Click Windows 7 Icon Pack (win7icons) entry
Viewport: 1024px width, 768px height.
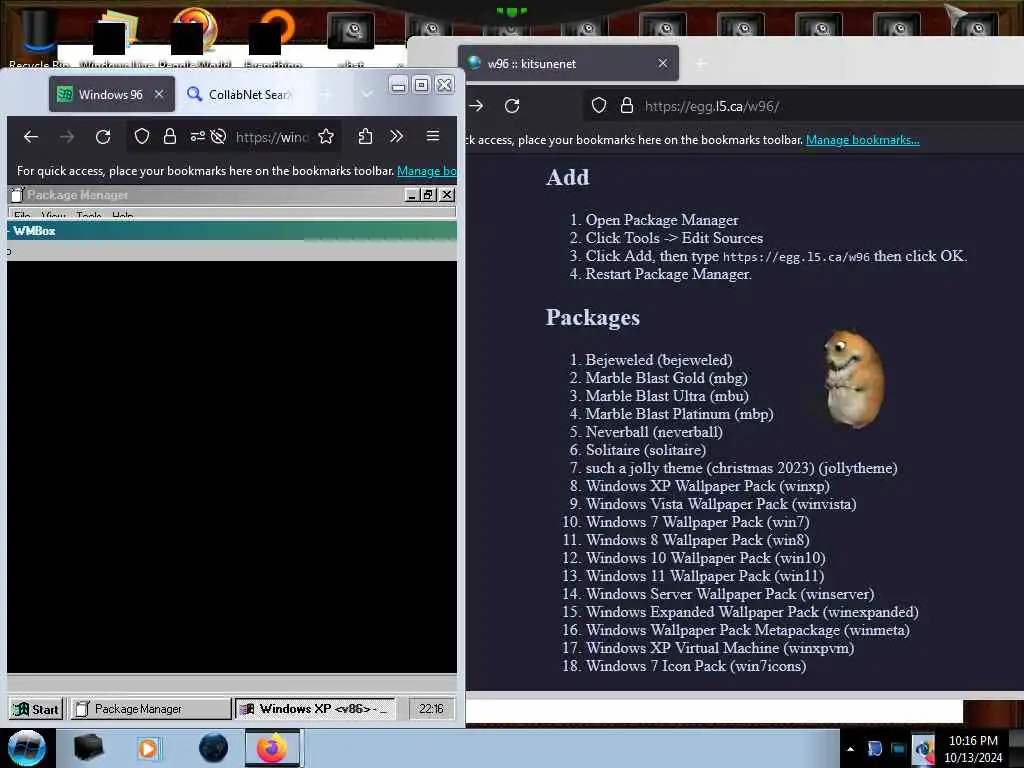696,666
